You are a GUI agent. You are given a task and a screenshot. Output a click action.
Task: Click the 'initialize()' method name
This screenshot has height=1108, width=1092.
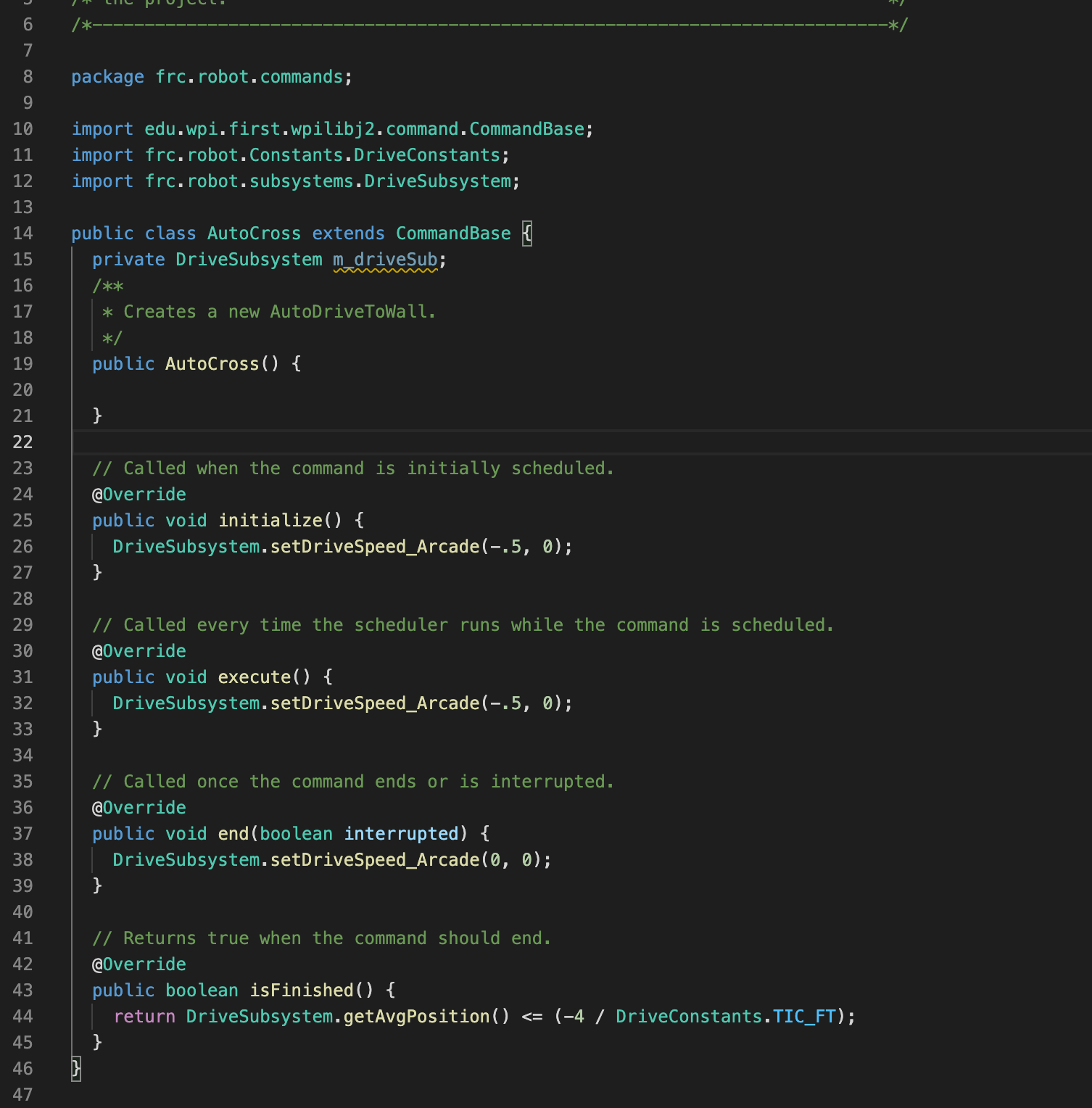(x=280, y=521)
